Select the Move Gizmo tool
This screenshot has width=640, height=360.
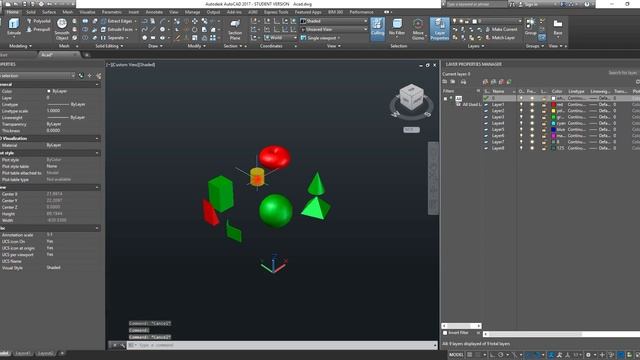coord(418,29)
